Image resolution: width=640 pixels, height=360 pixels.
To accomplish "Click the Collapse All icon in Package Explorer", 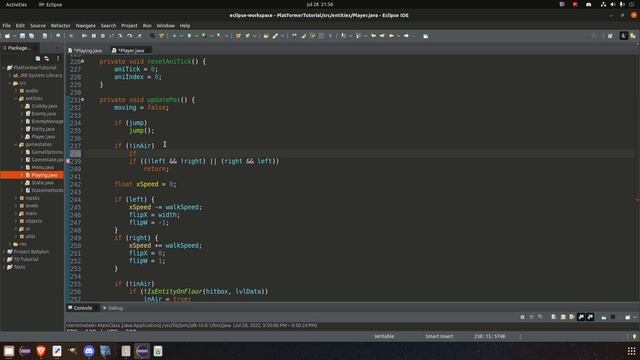I will coord(38,58).
